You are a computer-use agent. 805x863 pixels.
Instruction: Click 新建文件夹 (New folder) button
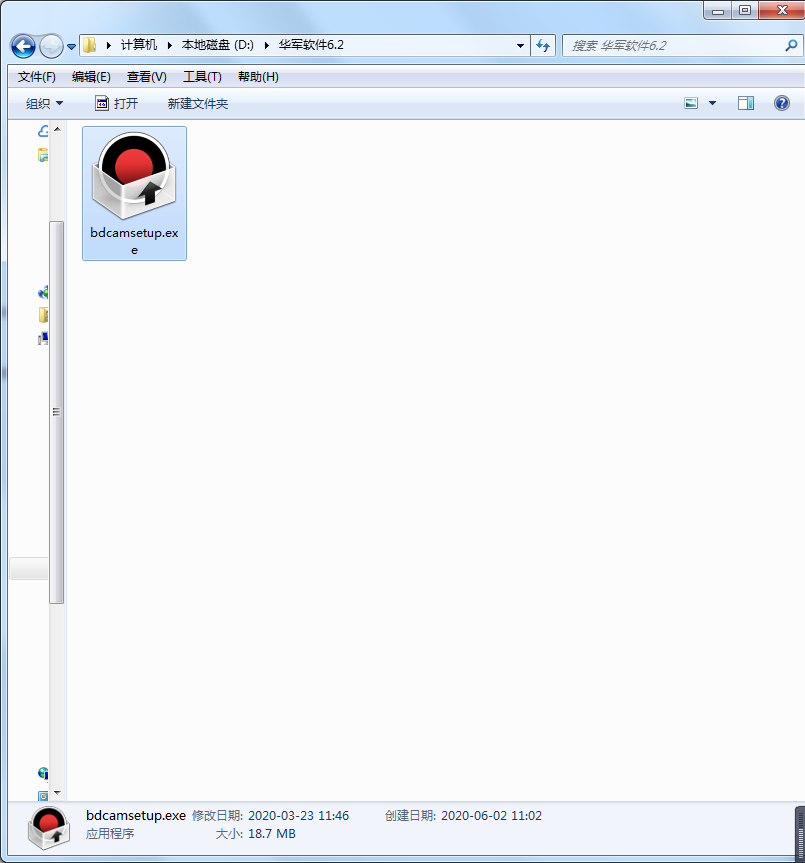197,103
